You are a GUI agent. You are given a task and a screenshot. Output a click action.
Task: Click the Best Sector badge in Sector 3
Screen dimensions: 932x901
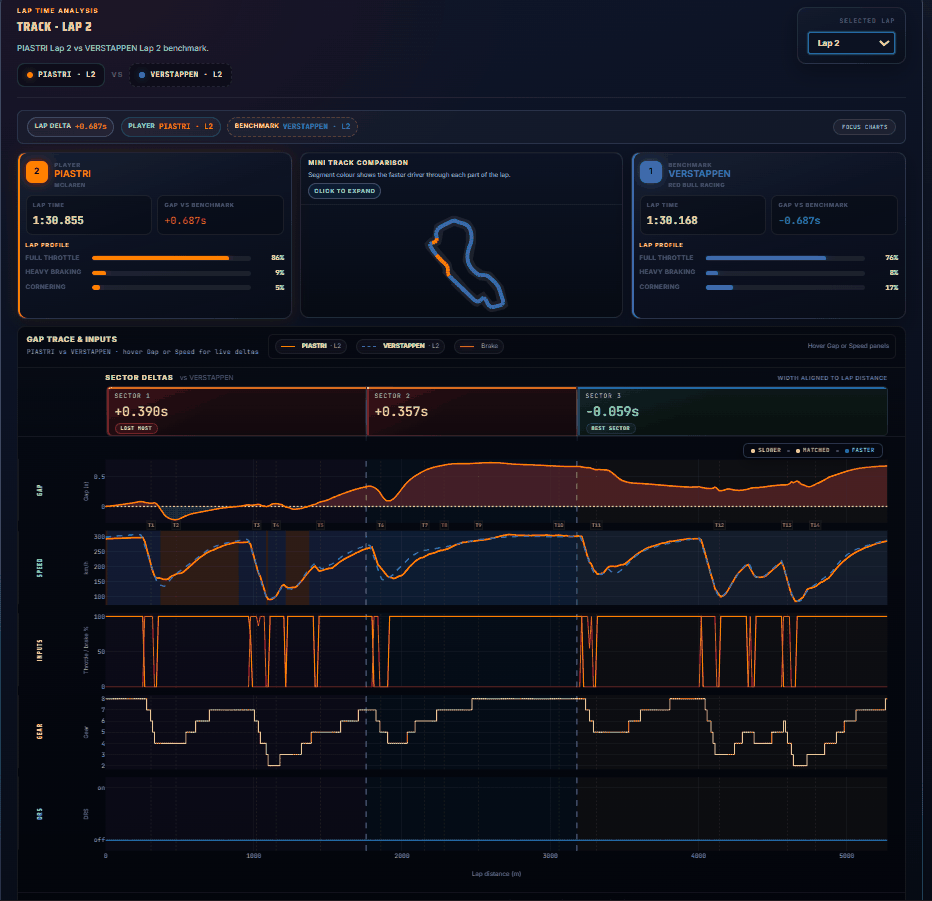(x=610, y=428)
